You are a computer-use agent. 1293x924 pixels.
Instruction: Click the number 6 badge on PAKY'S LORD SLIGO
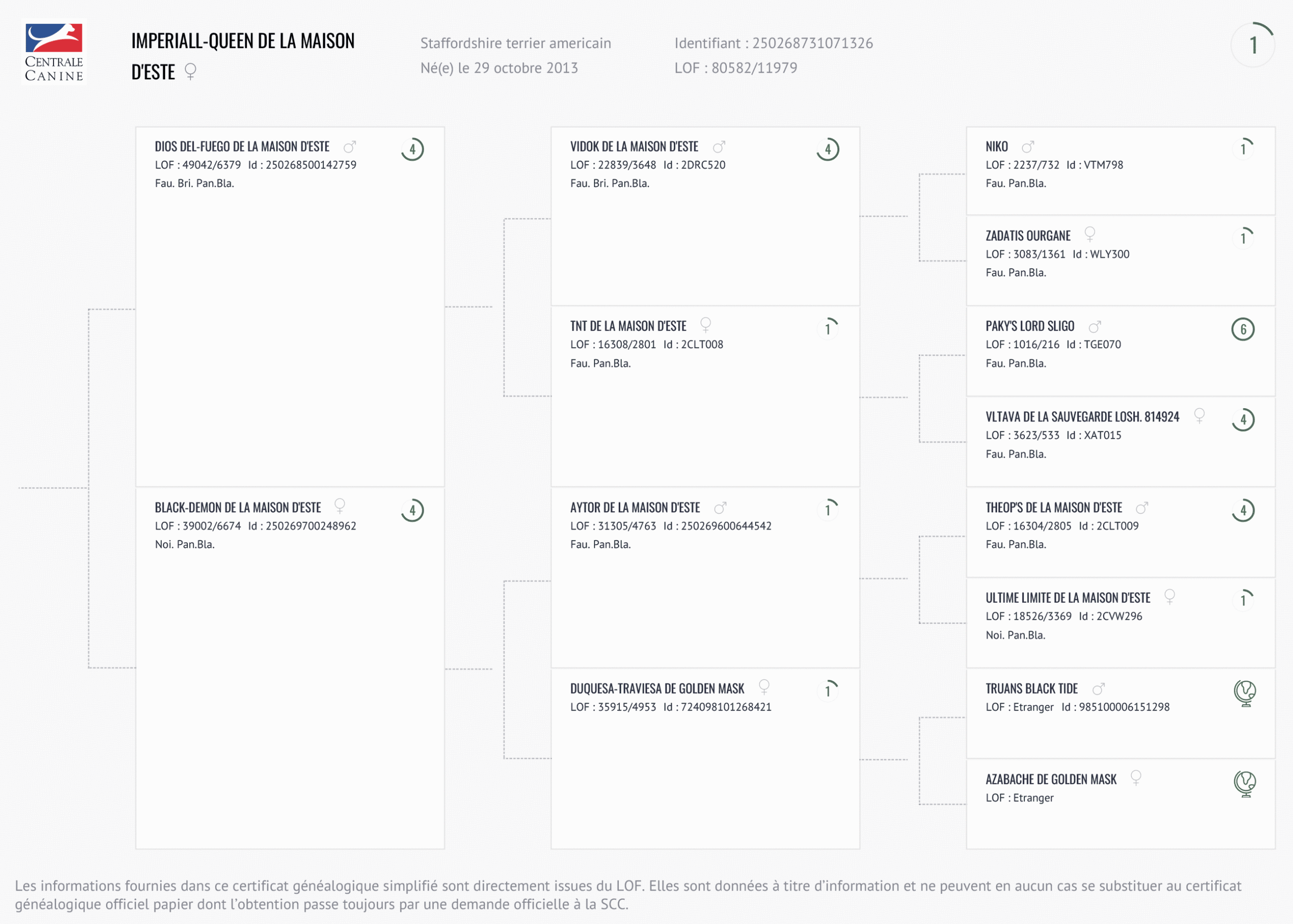tap(1243, 329)
